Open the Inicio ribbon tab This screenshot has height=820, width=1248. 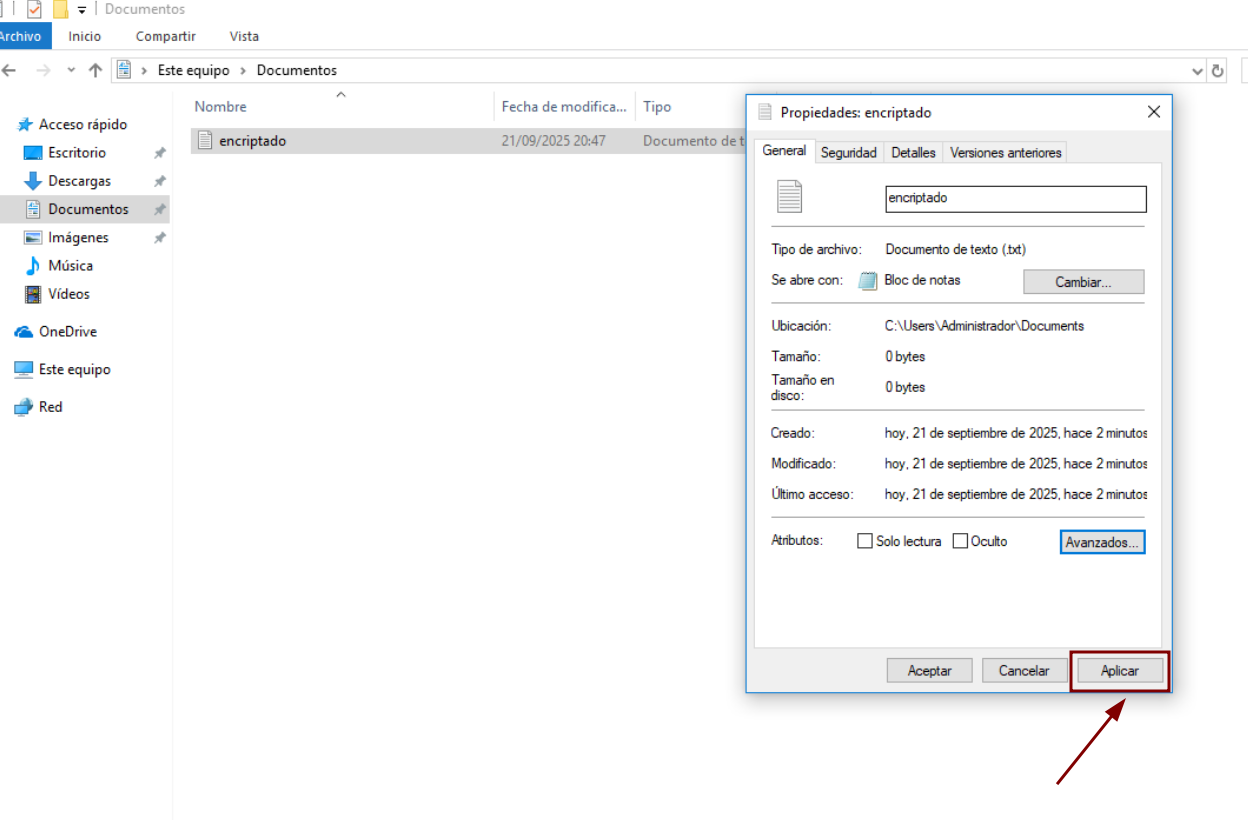pos(85,36)
